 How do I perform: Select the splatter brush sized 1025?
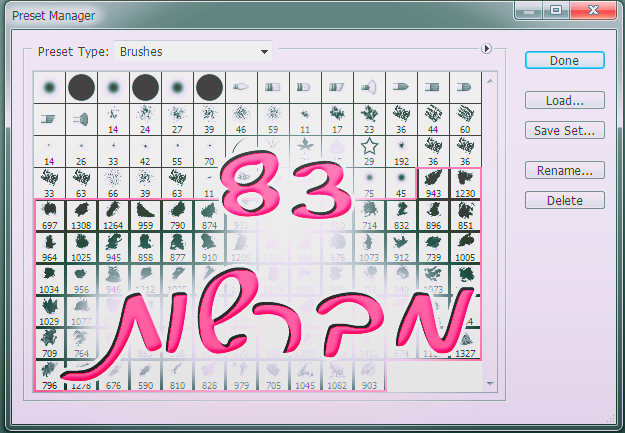81,248
